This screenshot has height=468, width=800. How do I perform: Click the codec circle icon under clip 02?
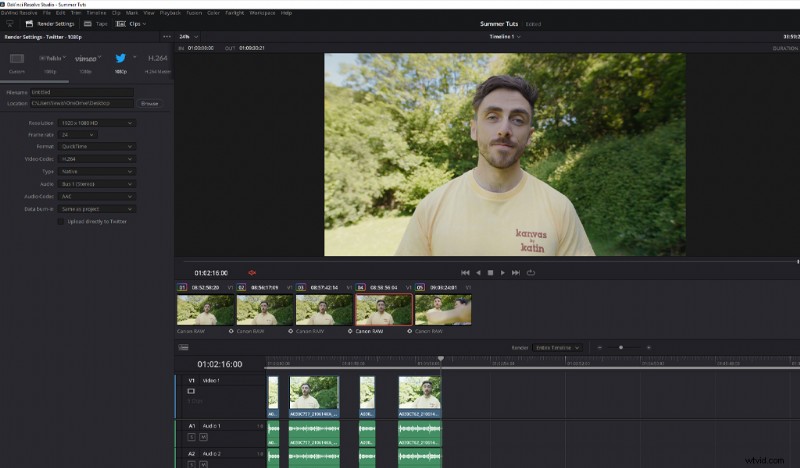click(290, 331)
